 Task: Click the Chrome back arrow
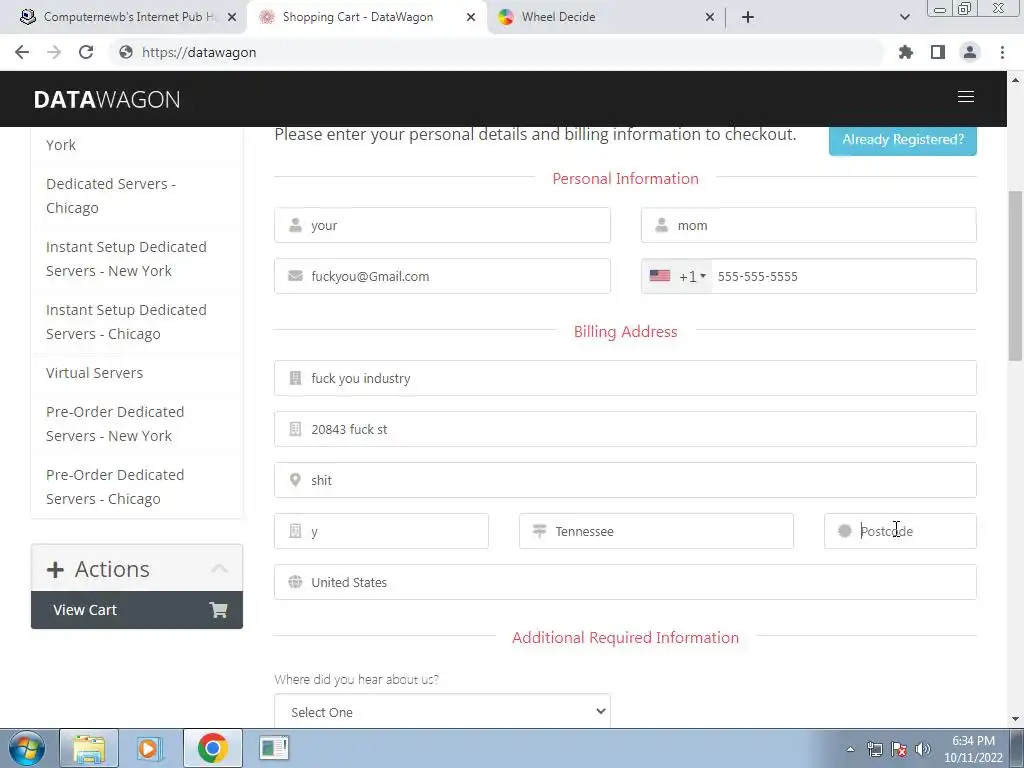22,52
